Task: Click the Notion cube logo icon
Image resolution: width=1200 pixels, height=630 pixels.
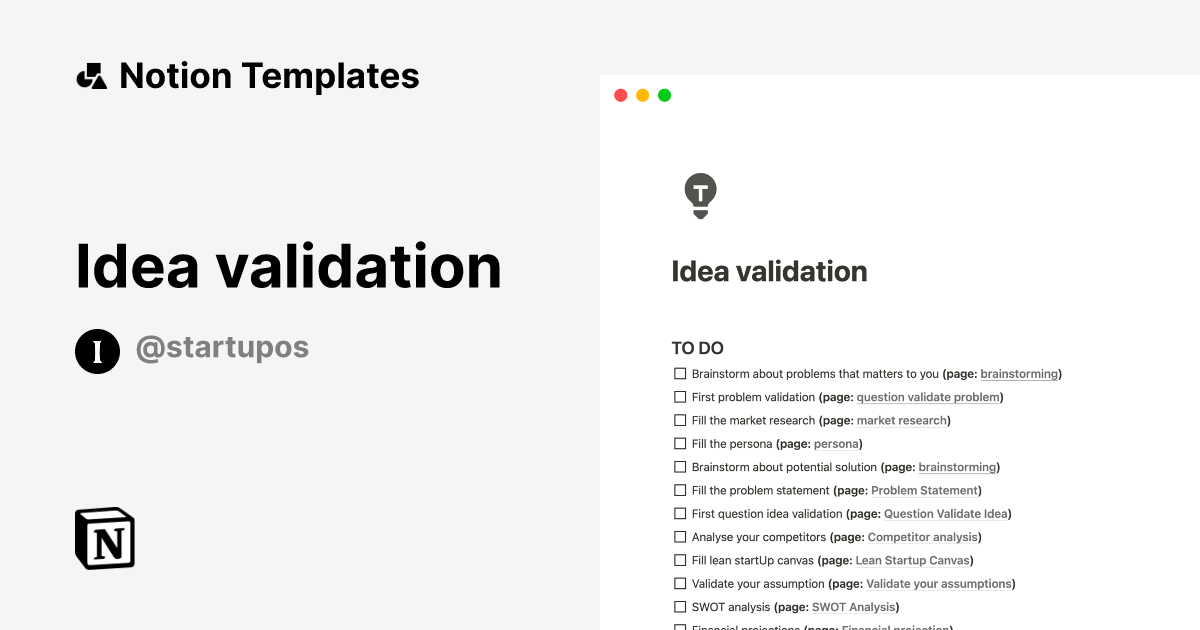Action: pyautogui.click(x=104, y=538)
